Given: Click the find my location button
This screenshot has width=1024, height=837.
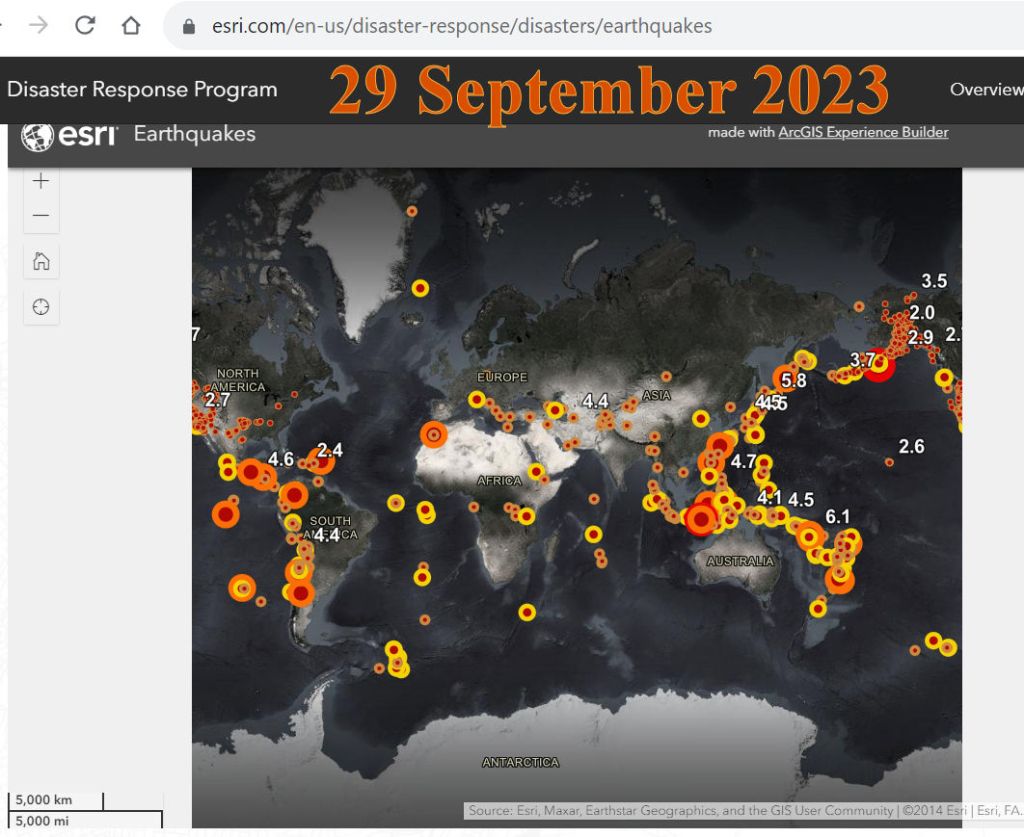Looking at the screenshot, I should pos(41,307).
